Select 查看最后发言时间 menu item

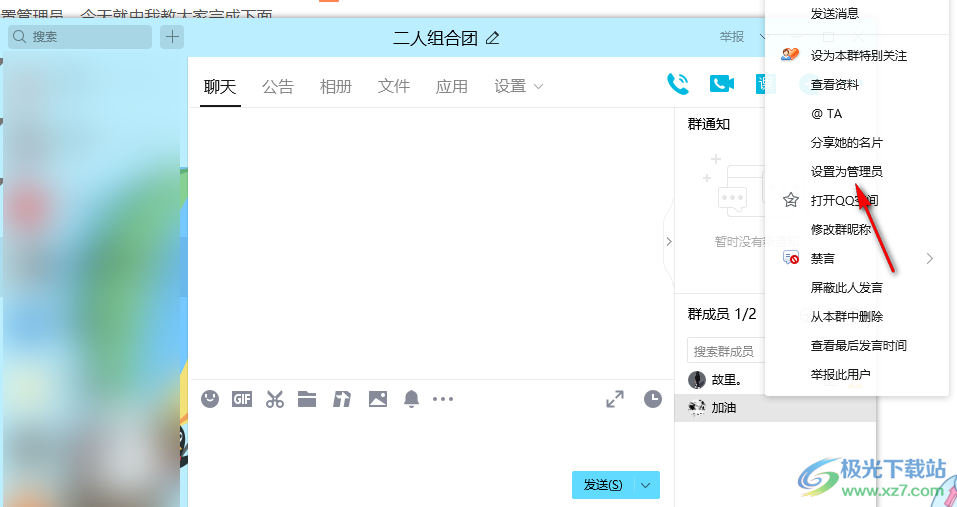[857, 345]
